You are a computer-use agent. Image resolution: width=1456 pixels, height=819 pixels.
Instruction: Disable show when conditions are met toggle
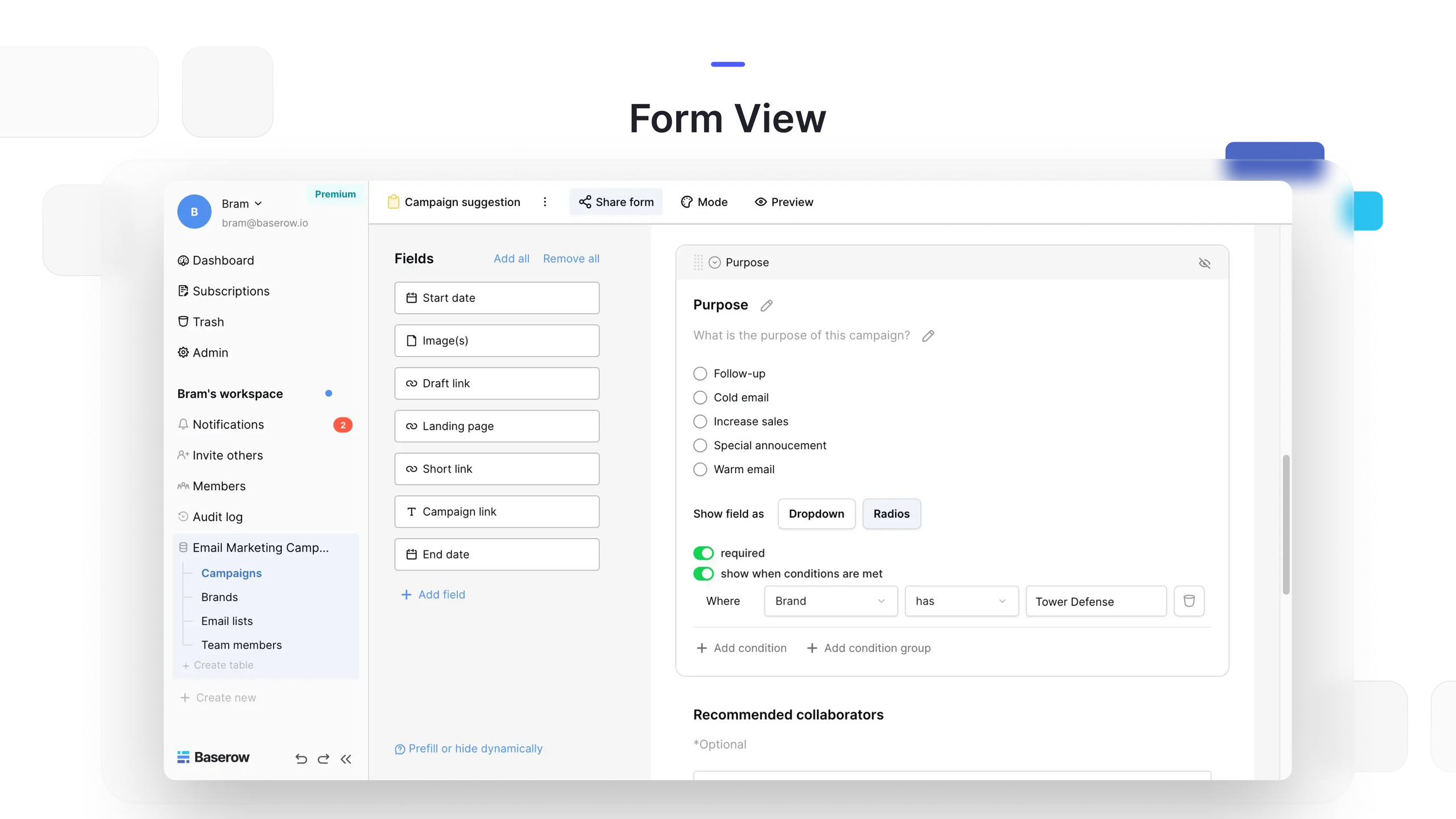click(704, 573)
